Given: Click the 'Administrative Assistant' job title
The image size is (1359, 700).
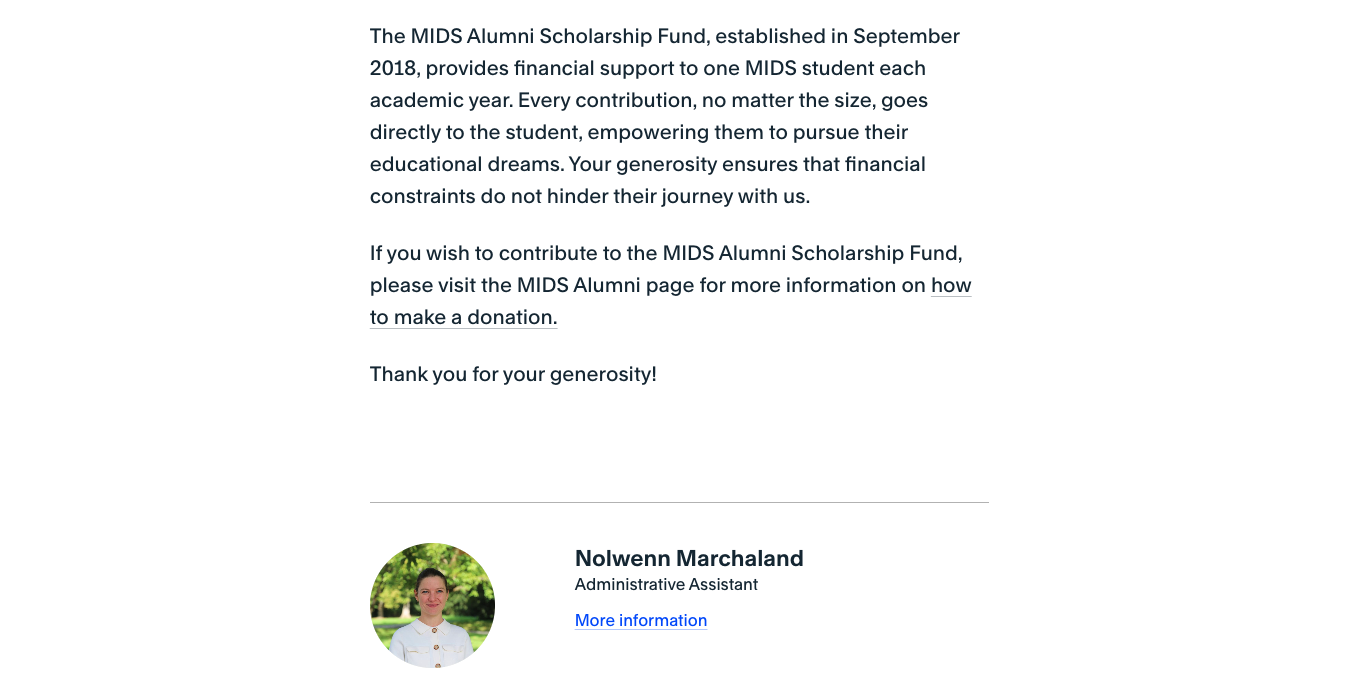Looking at the screenshot, I should (x=666, y=584).
